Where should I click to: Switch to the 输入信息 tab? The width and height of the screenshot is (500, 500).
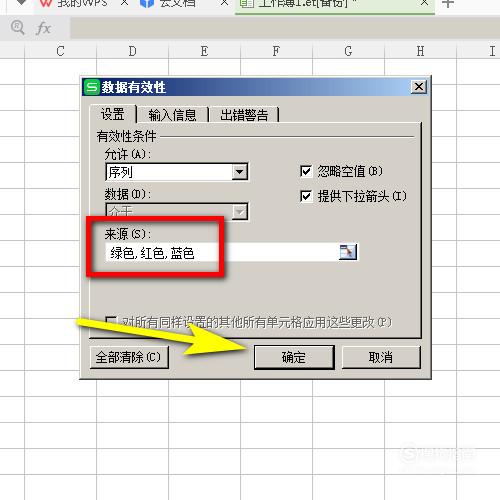coord(172,115)
